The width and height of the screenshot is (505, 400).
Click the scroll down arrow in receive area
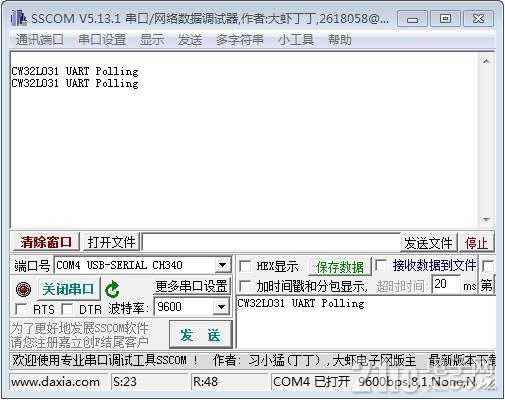coord(486,219)
